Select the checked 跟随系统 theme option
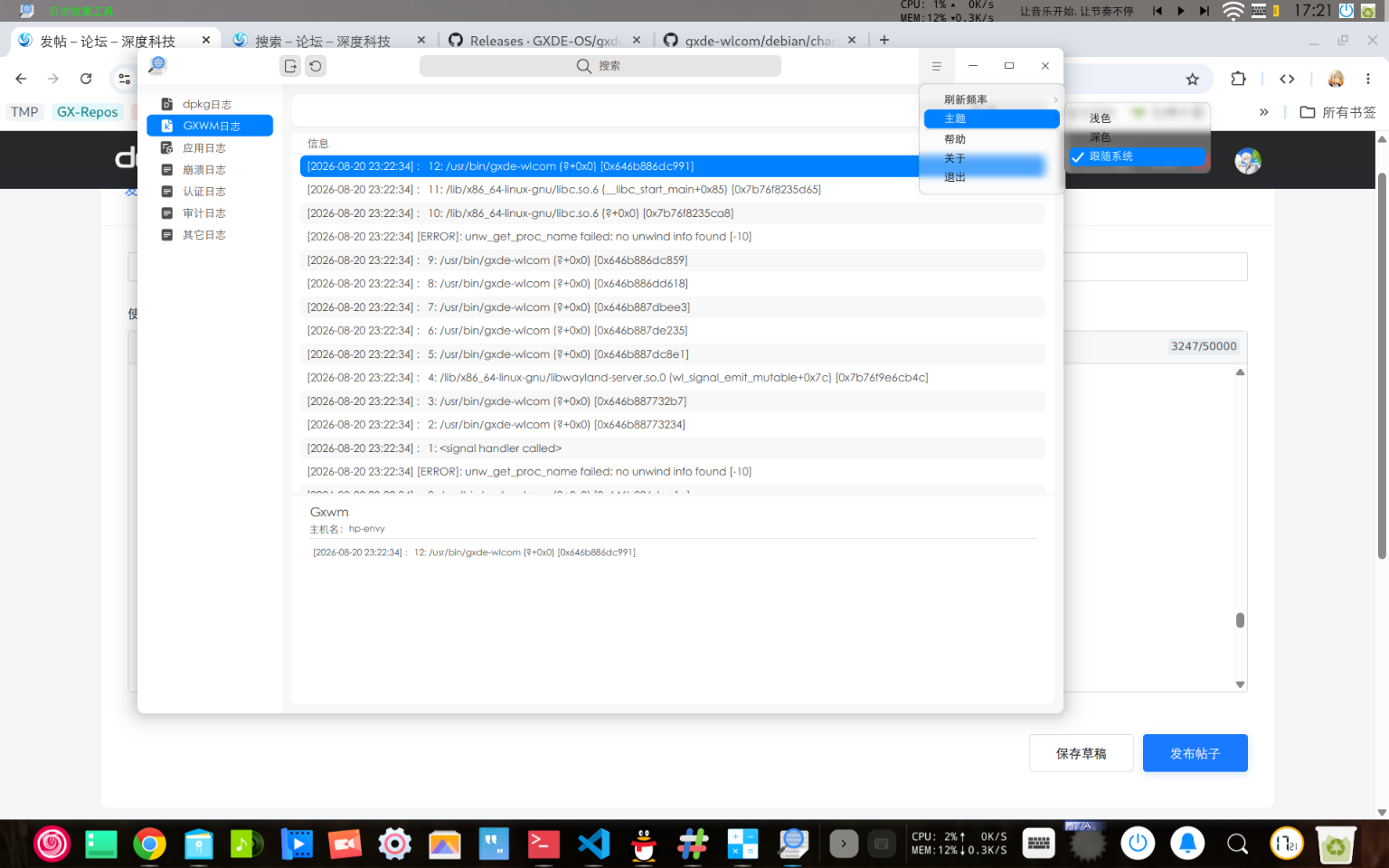Image resolution: width=1389 pixels, height=868 pixels. [x=1138, y=156]
